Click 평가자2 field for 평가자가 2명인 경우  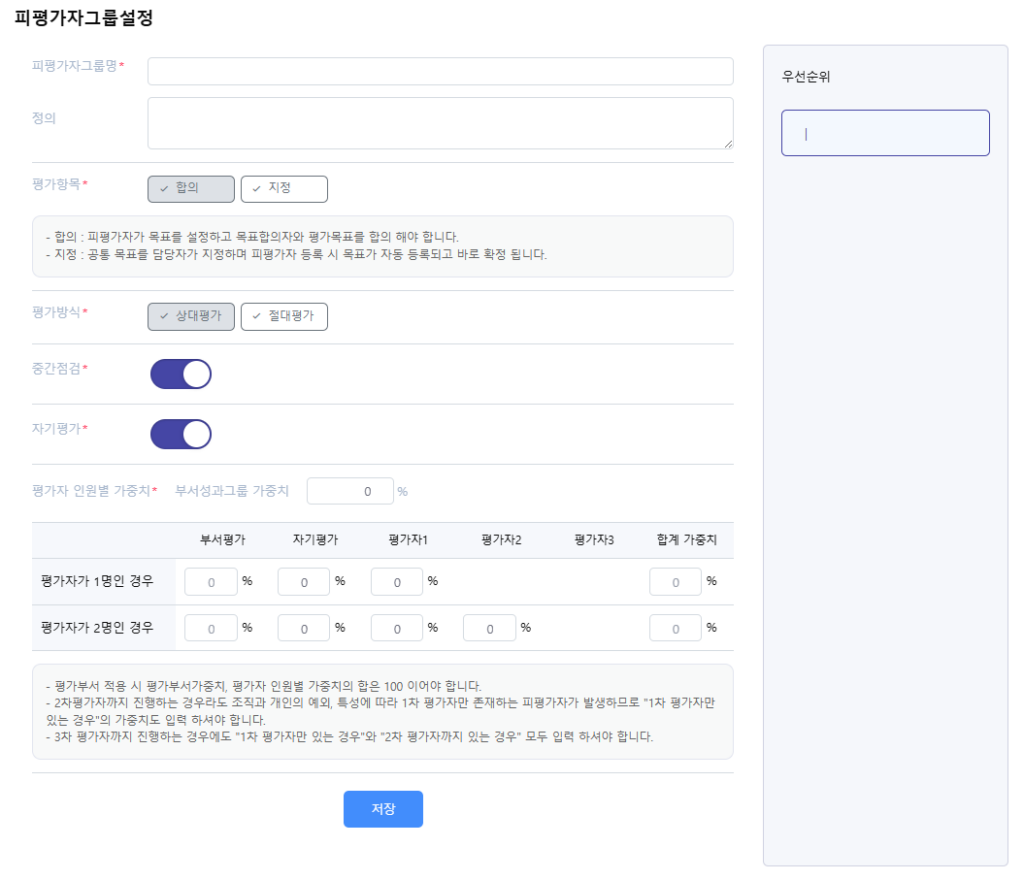489,629
